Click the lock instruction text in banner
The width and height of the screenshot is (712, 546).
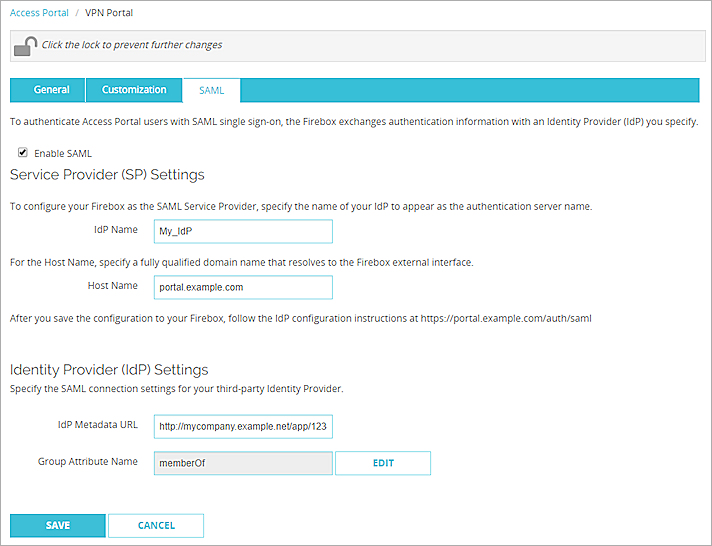point(133,45)
